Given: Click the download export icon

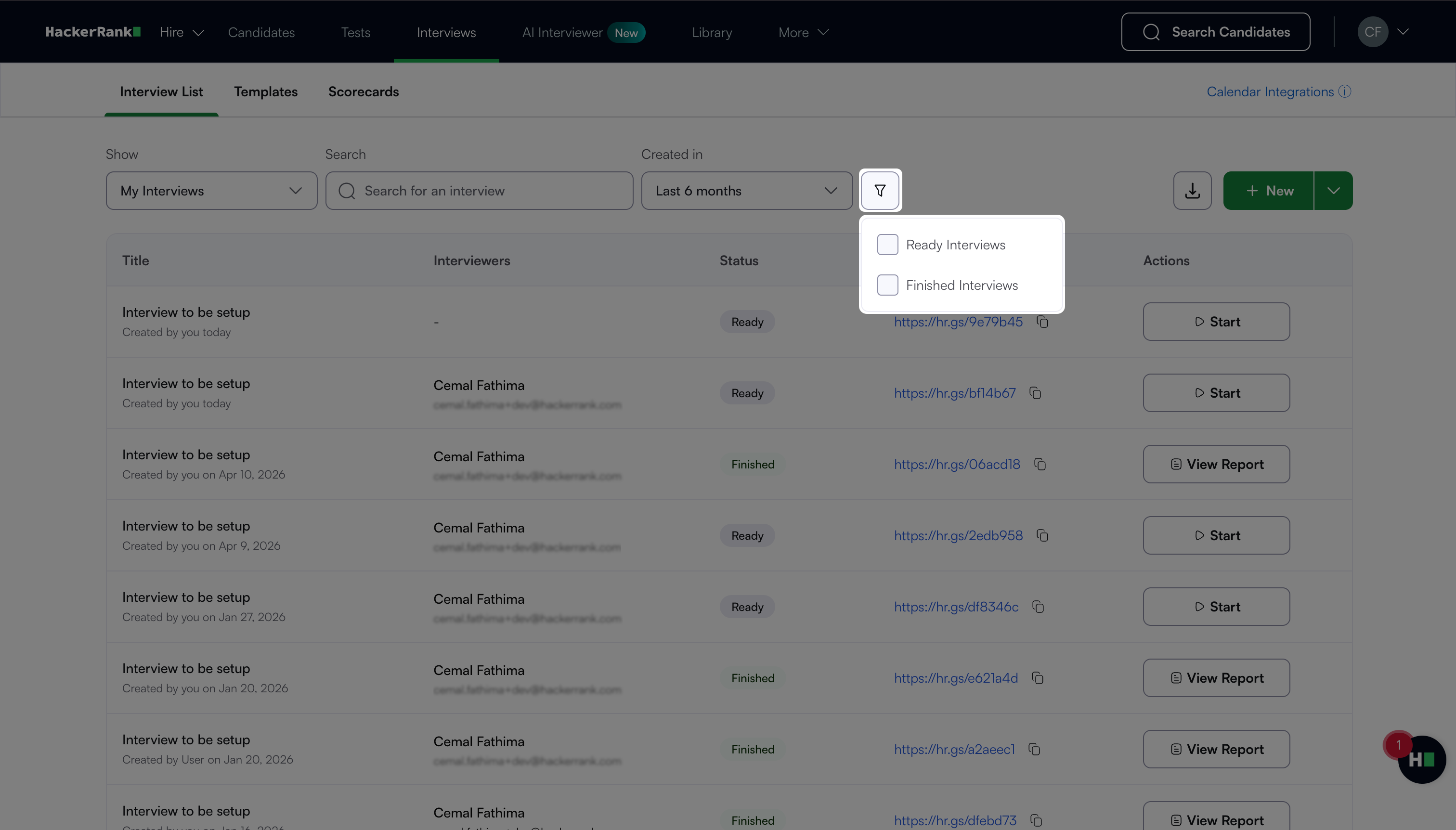Looking at the screenshot, I should [x=1192, y=190].
